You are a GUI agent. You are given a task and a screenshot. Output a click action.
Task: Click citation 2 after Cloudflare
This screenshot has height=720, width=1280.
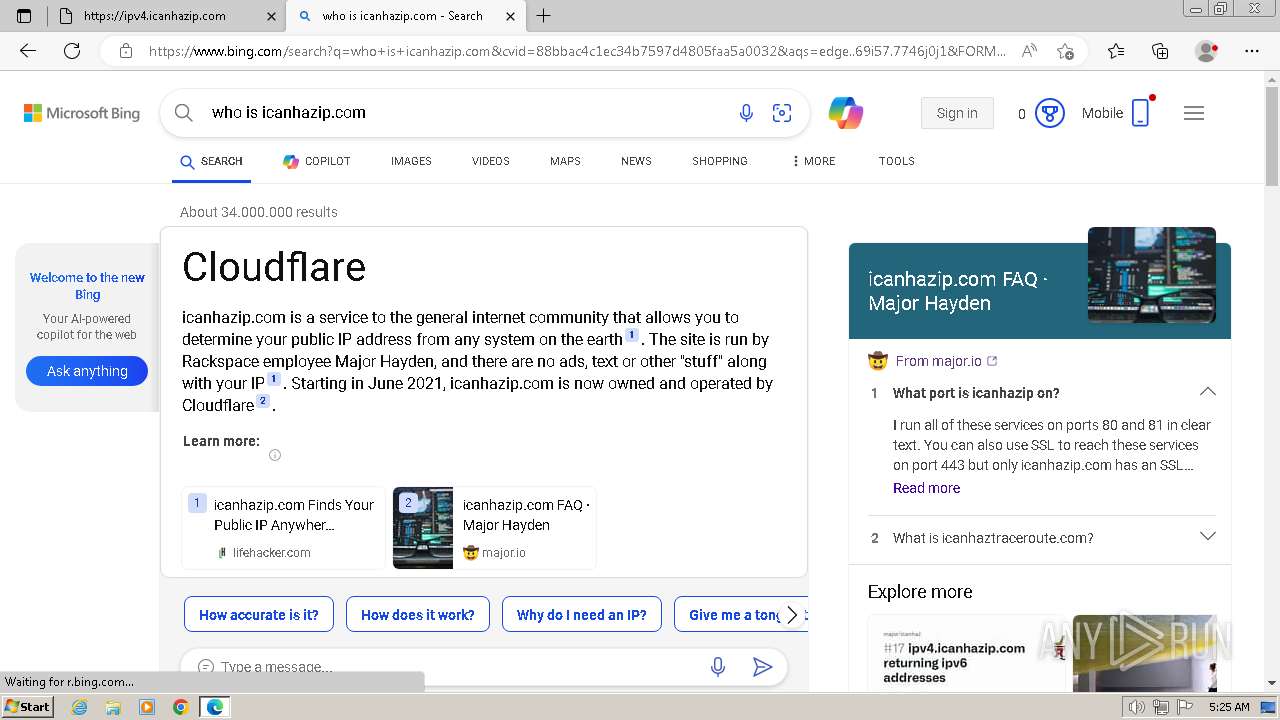click(263, 401)
